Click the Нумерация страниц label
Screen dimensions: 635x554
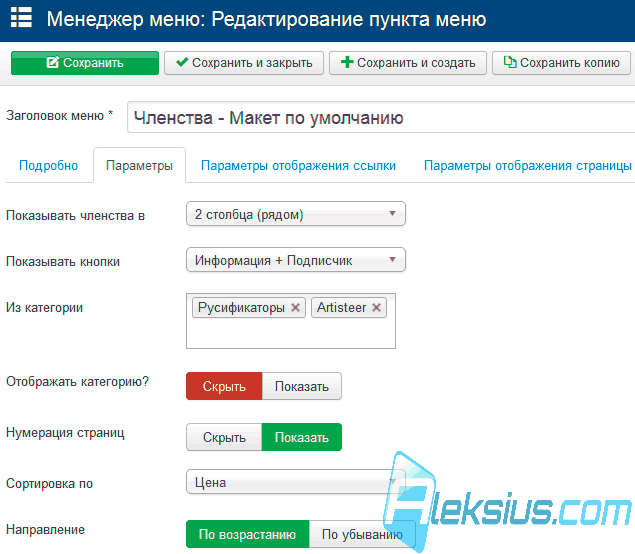65,433
